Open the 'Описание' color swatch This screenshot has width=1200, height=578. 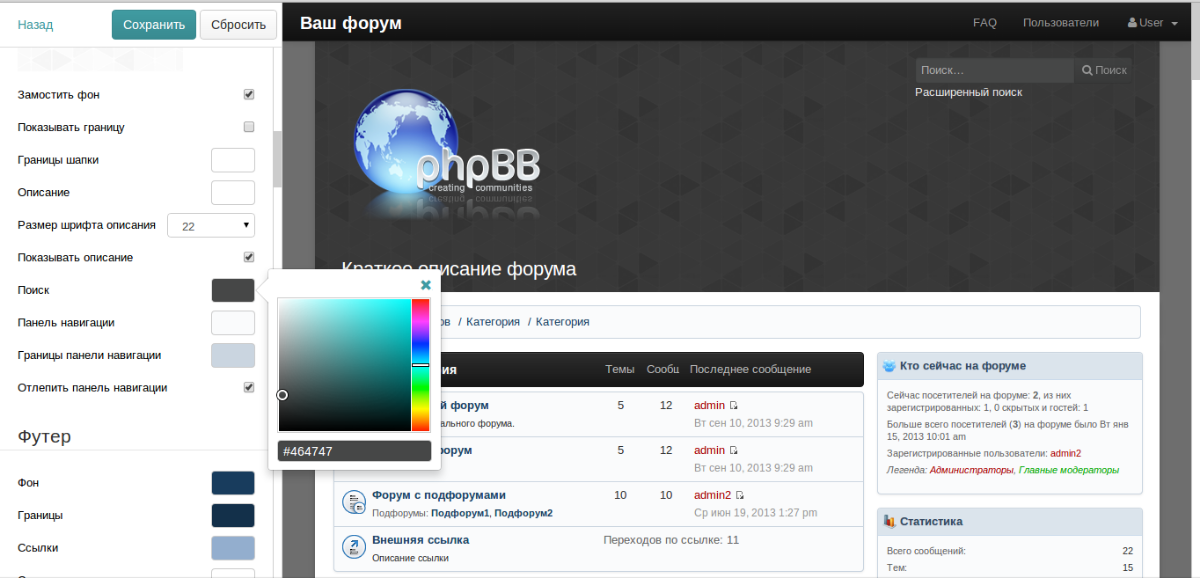(x=233, y=192)
